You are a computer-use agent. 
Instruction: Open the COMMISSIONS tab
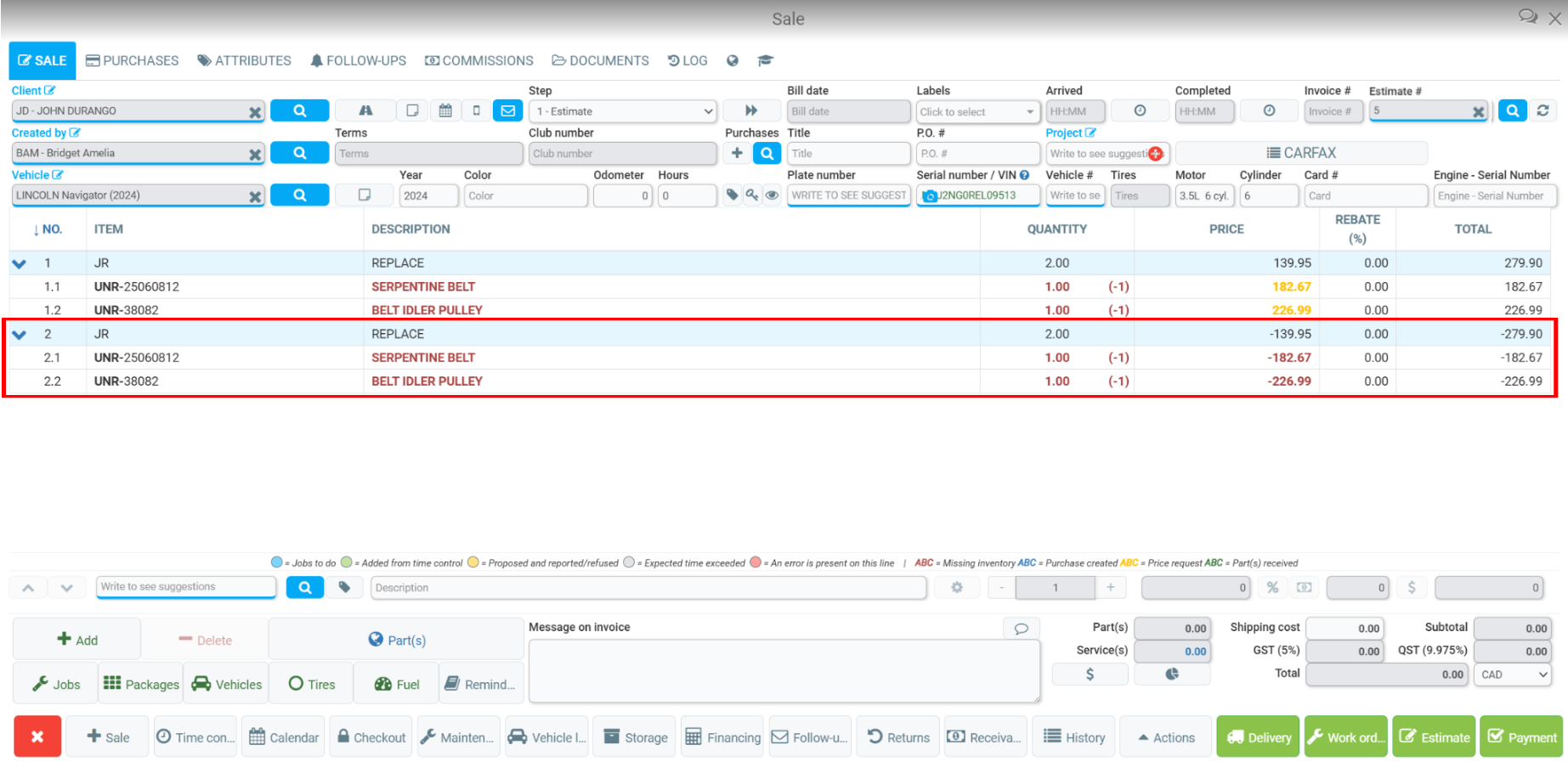pyautogui.click(x=479, y=61)
